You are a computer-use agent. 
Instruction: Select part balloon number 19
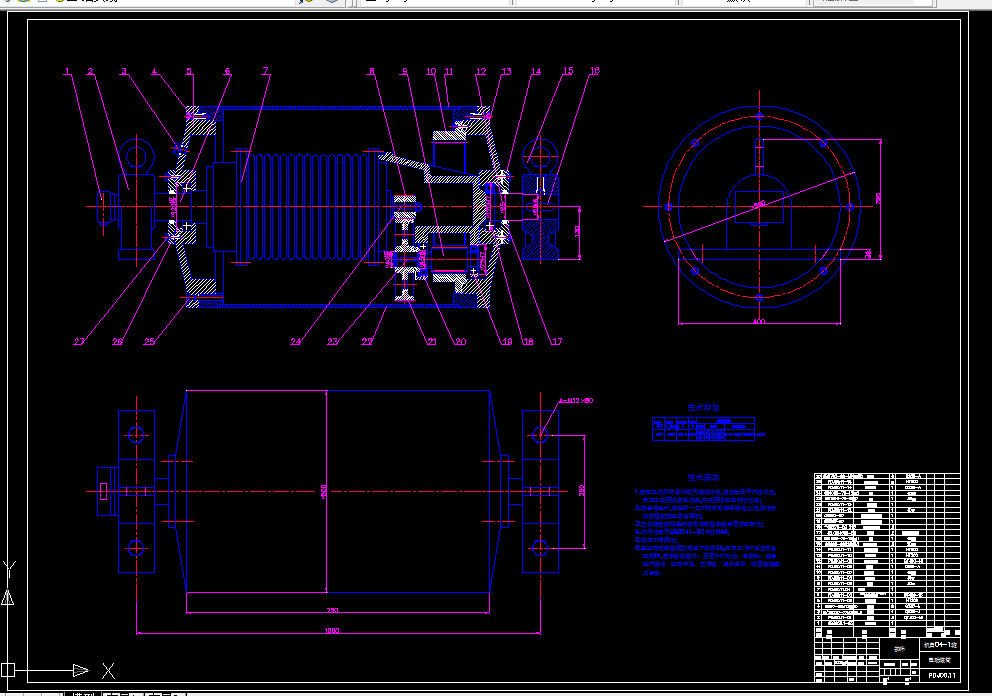click(x=506, y=342)
